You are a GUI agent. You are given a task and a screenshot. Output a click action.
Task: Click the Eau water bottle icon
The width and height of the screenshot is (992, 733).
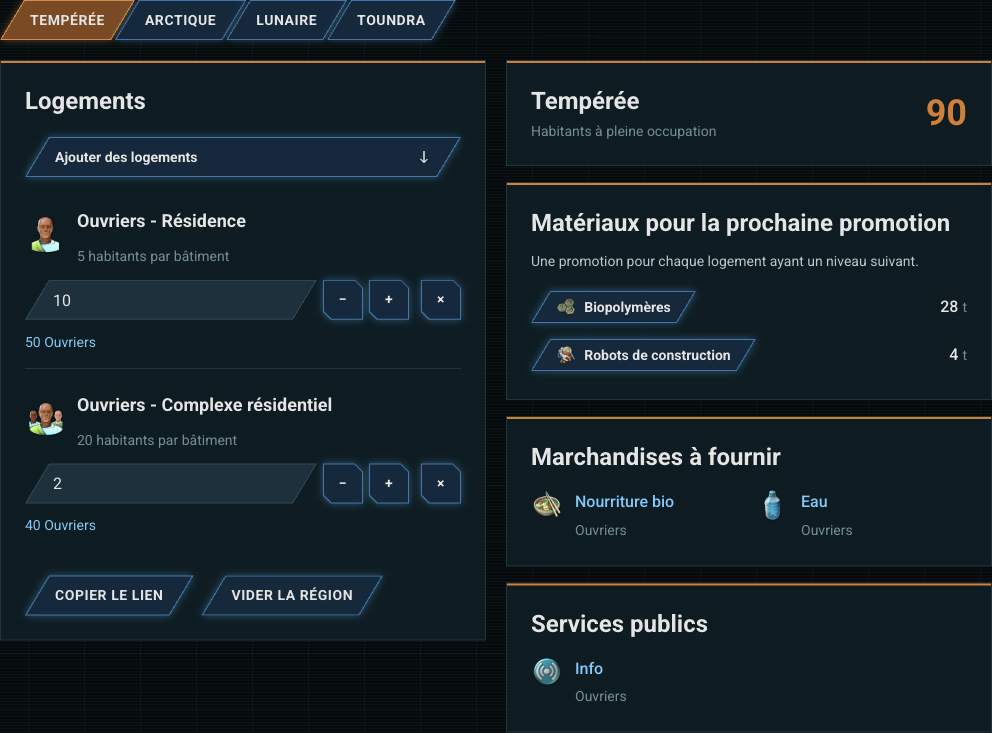point(772,505)
